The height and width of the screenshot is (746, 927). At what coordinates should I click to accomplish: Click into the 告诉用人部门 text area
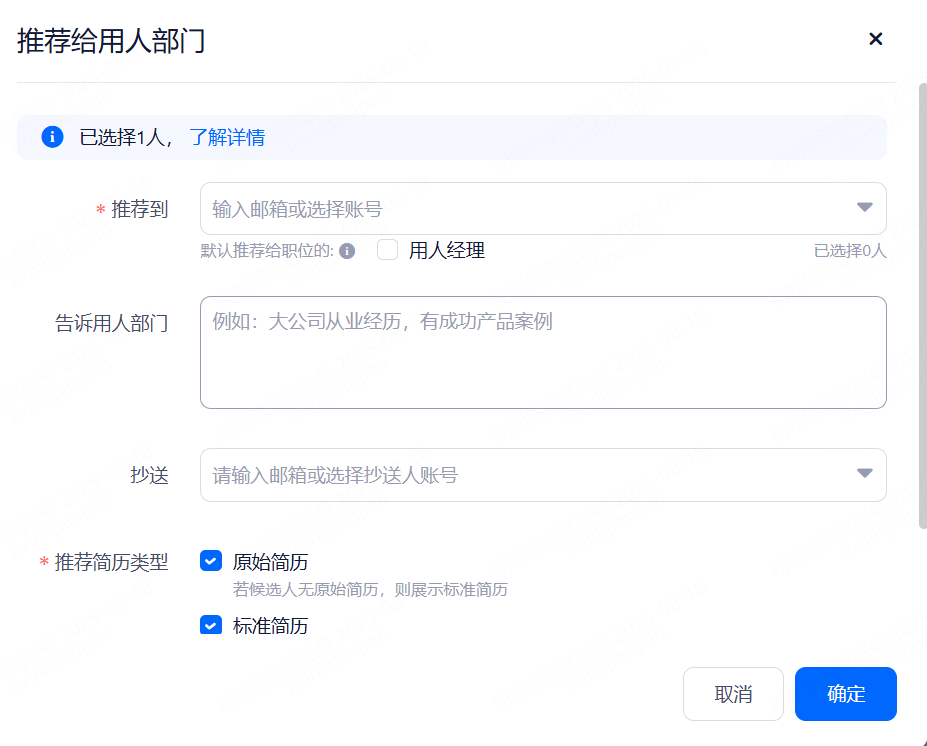tap(542, 352)
